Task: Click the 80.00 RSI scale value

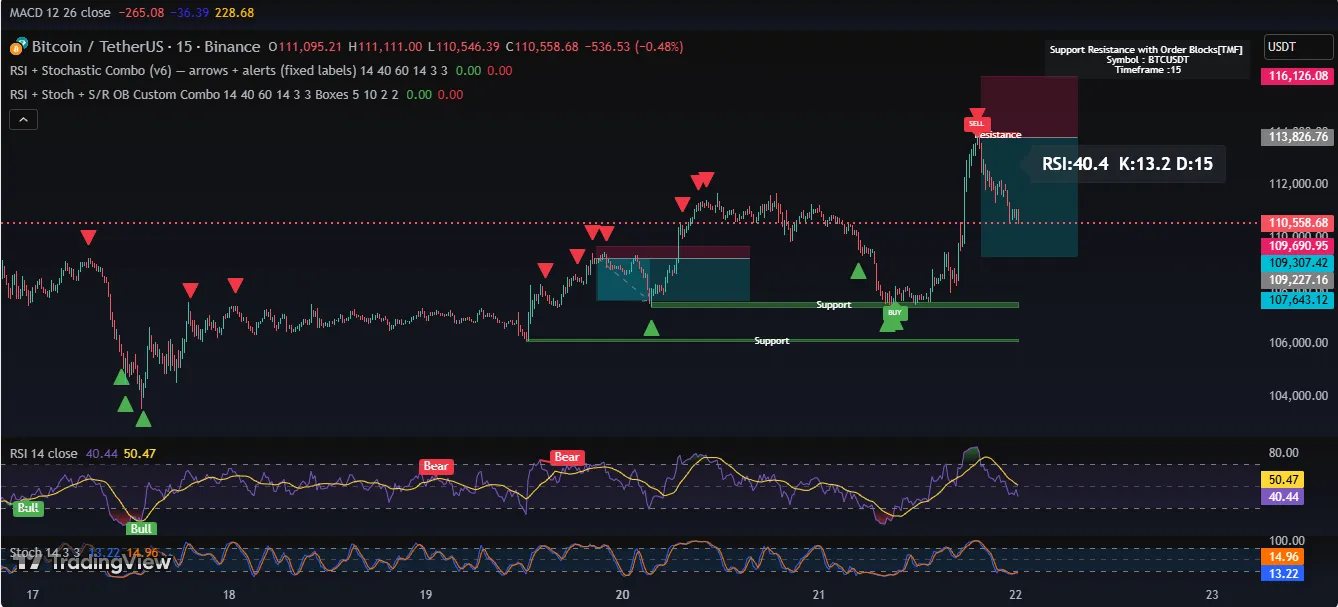Action: click(x=1283, y=452)
